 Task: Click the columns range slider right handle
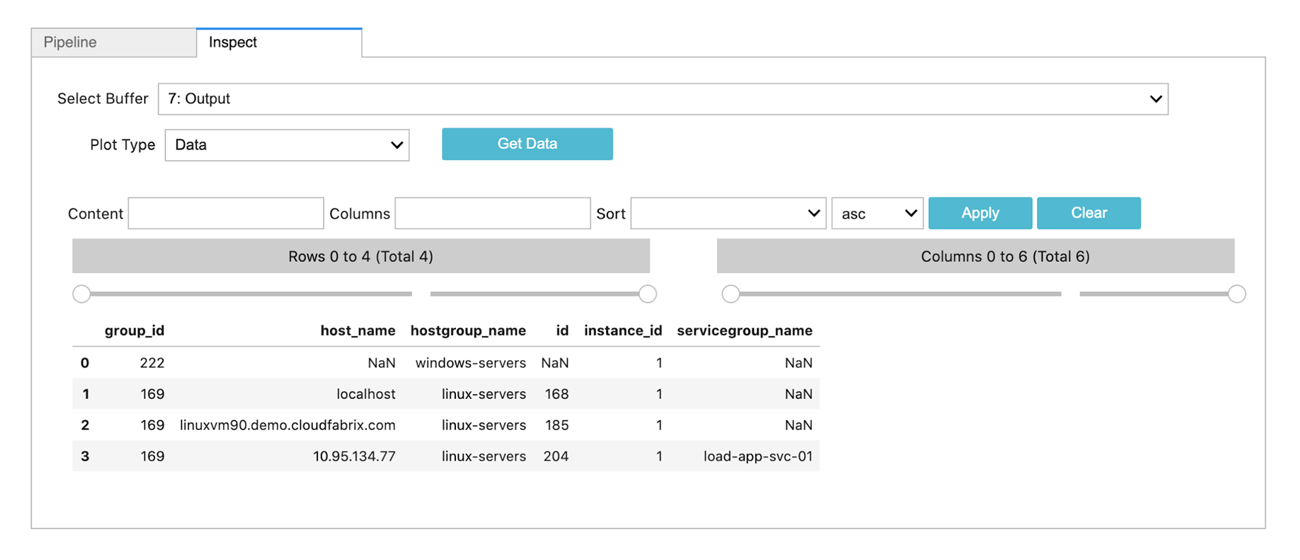pyautogui.click(x=1237, y=294)
